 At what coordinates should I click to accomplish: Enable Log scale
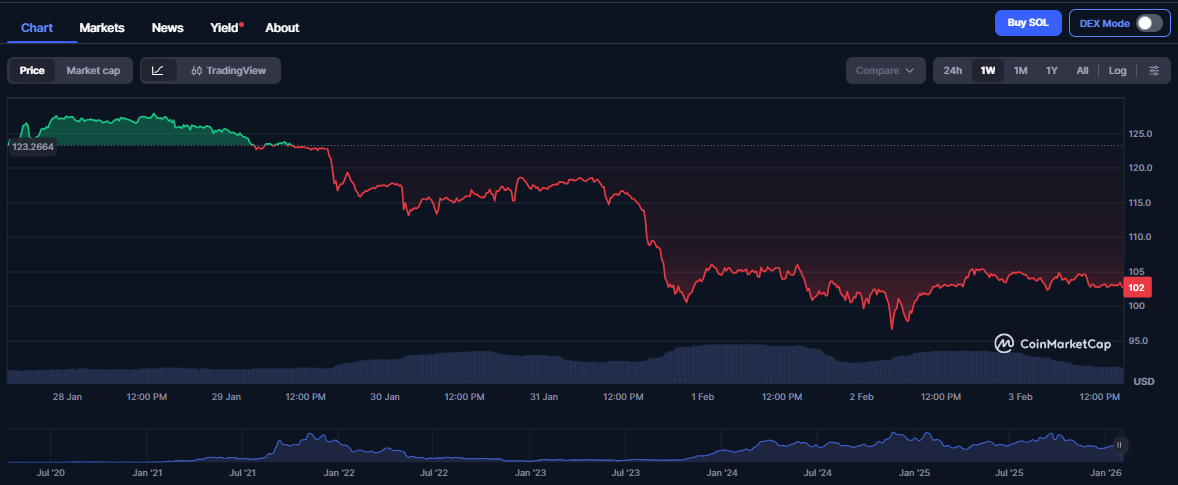pos(1117,71)
